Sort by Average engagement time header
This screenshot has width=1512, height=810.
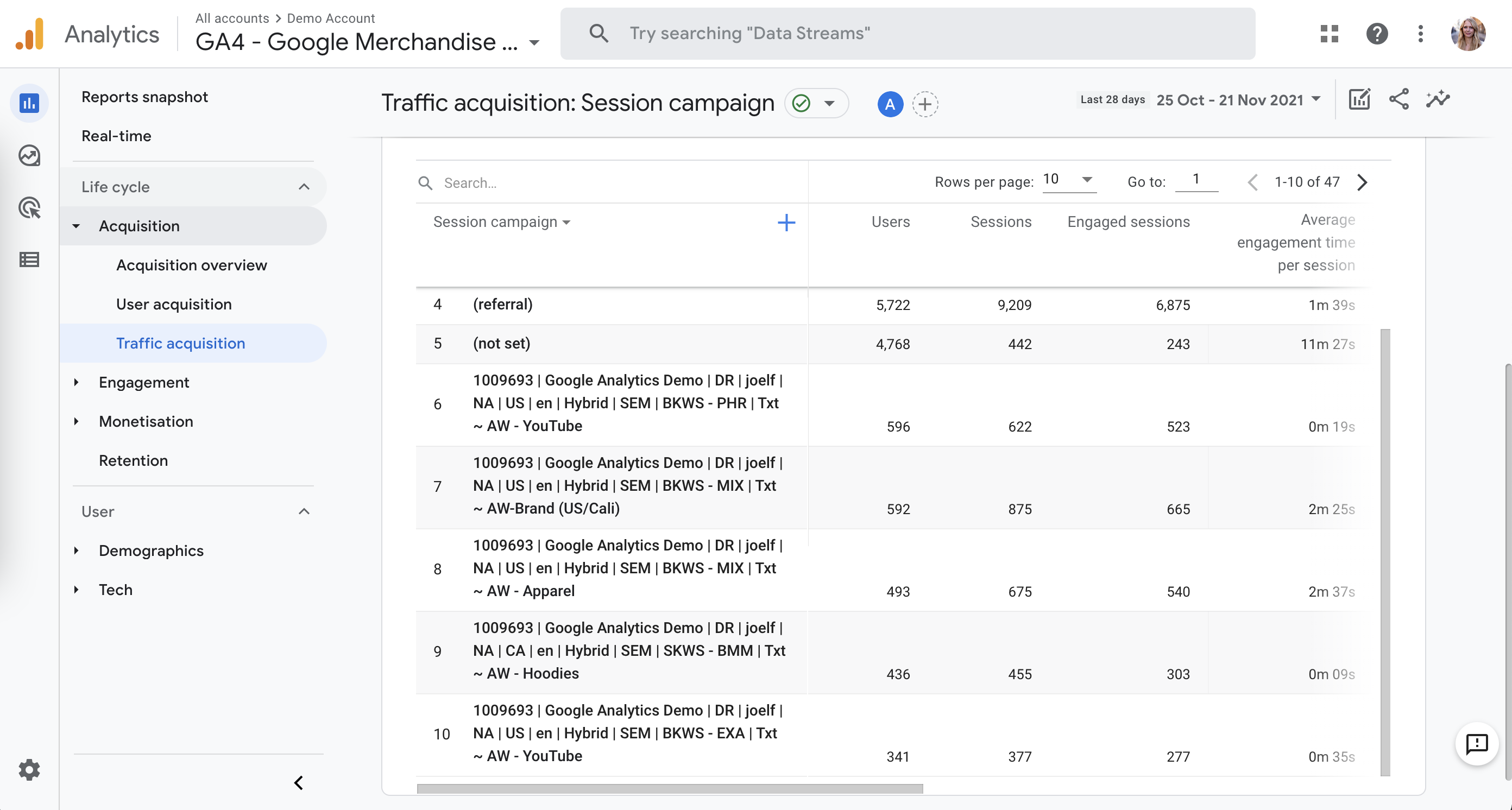pyautogui.click(x=1295, y=242)
